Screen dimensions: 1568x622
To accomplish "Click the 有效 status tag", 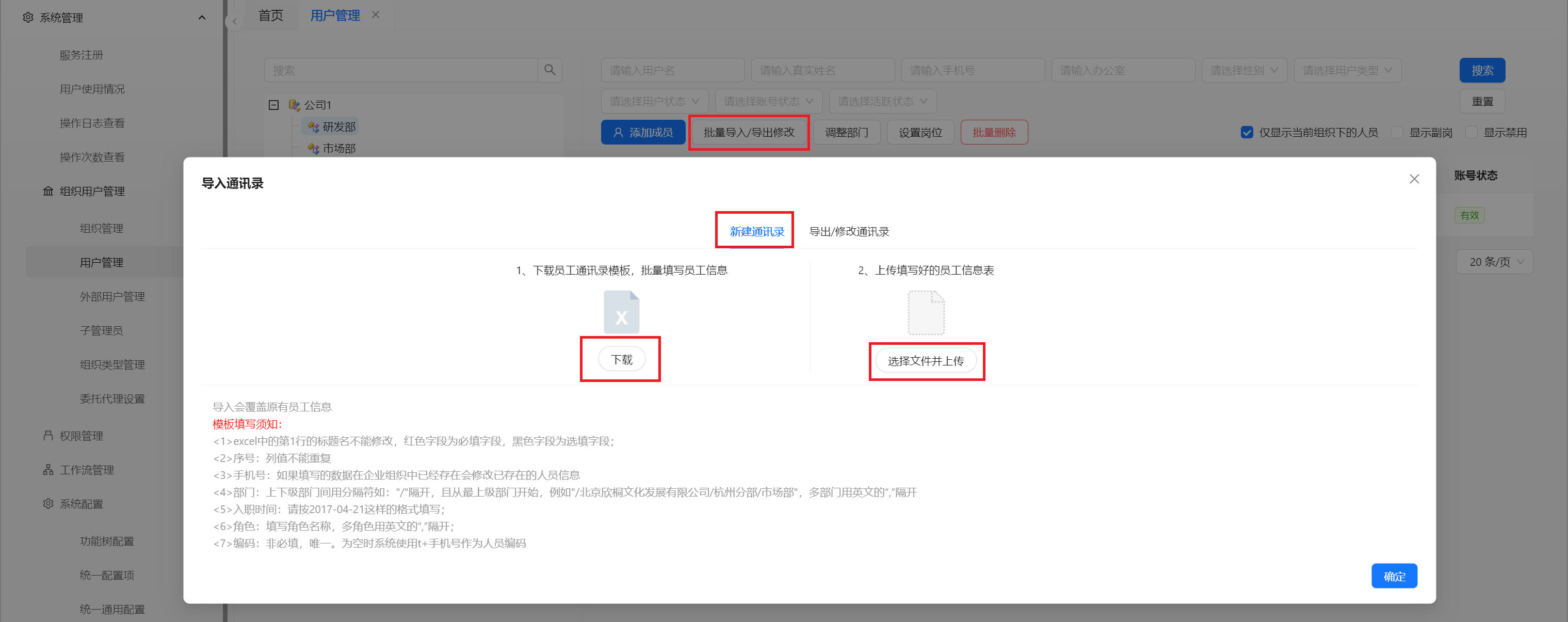I will (x=1469, y=215).
